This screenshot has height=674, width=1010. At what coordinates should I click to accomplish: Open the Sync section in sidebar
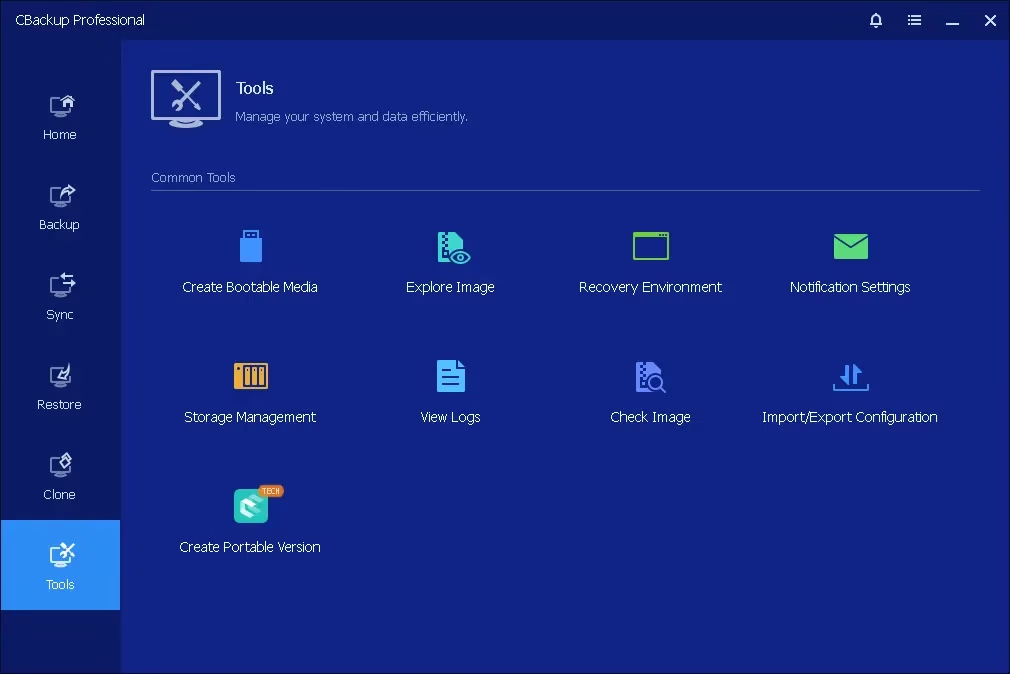pos(60,297)
